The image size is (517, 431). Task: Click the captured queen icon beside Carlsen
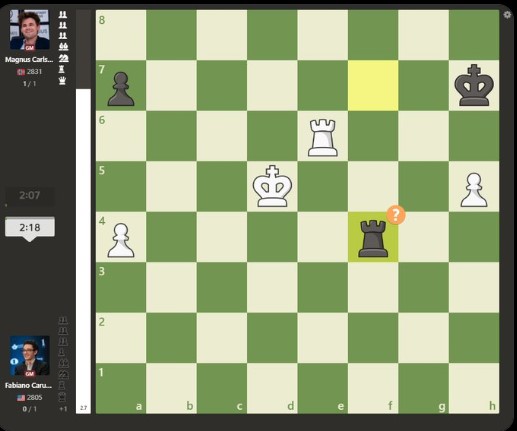62,81
